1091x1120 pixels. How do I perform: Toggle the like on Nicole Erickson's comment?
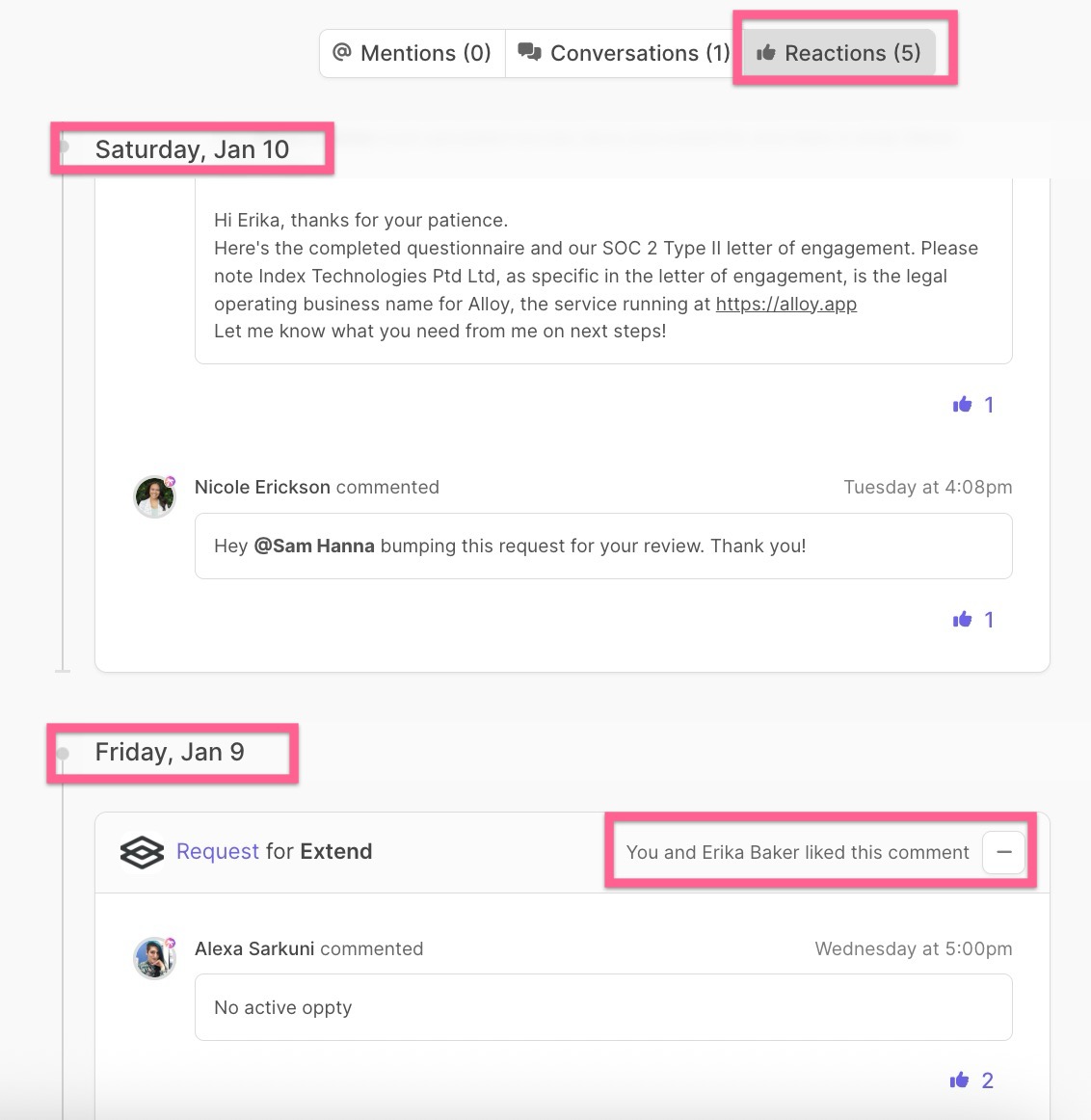pyautogui.click(x=962, y=620)
